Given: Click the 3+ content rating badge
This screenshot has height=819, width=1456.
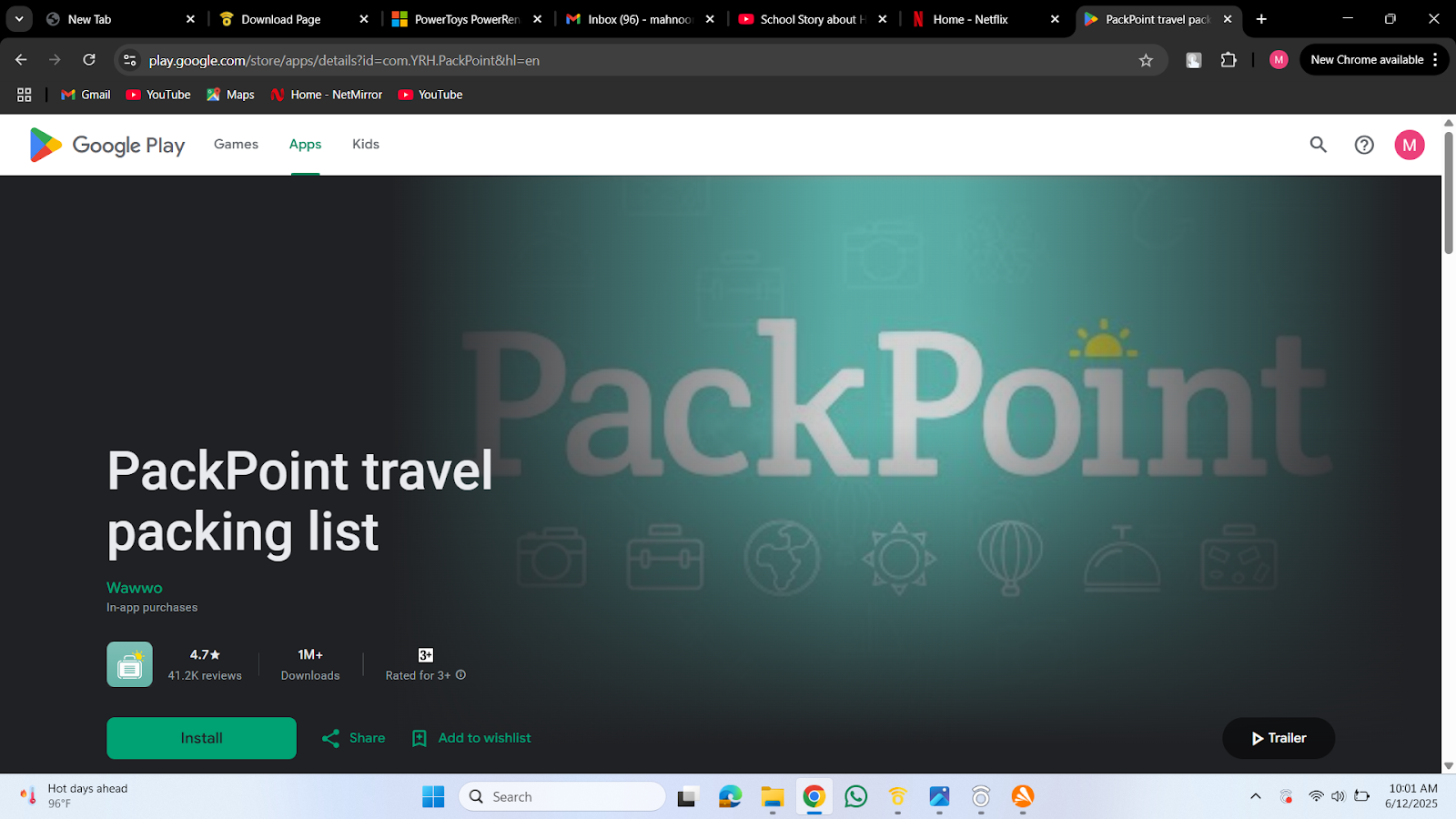Looking at the screenshot, I should click(x=425, y=655).
